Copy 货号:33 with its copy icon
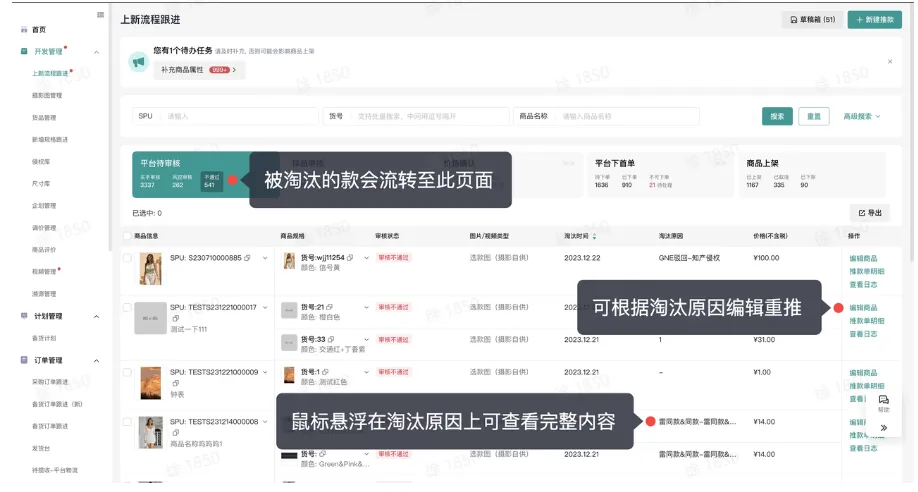The image size is (918, 492). (x=331, y=339)
